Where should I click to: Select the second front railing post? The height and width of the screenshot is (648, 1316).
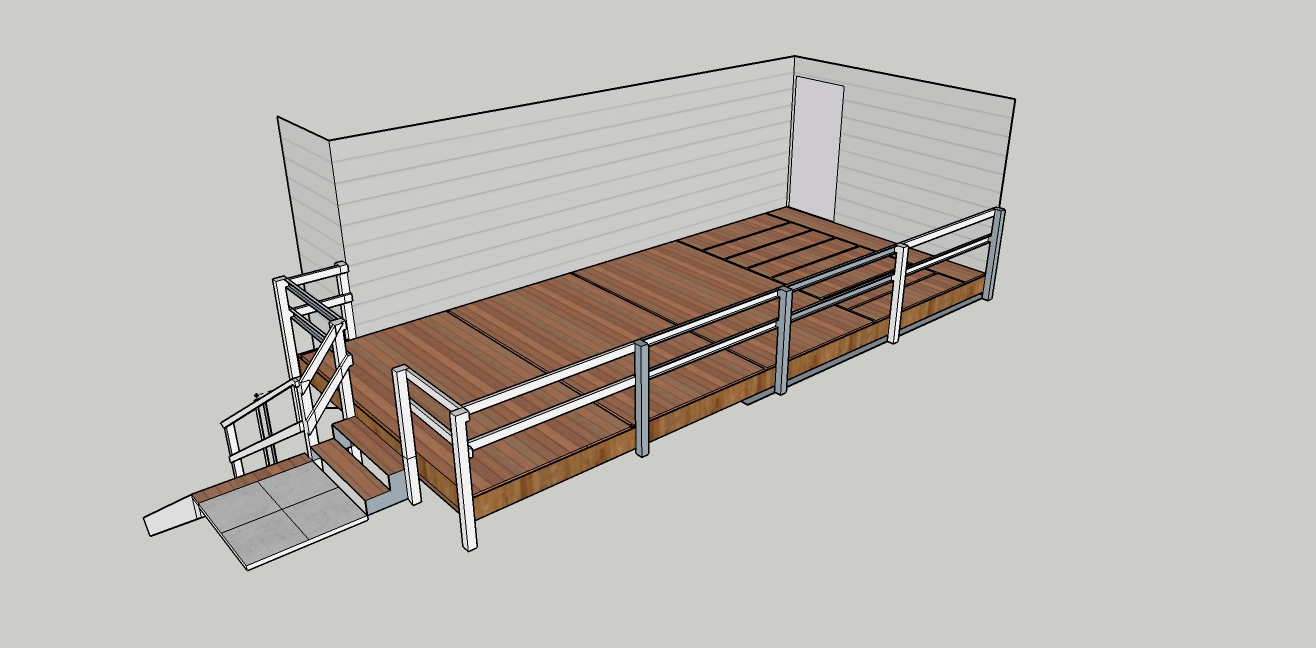[642, 398]
